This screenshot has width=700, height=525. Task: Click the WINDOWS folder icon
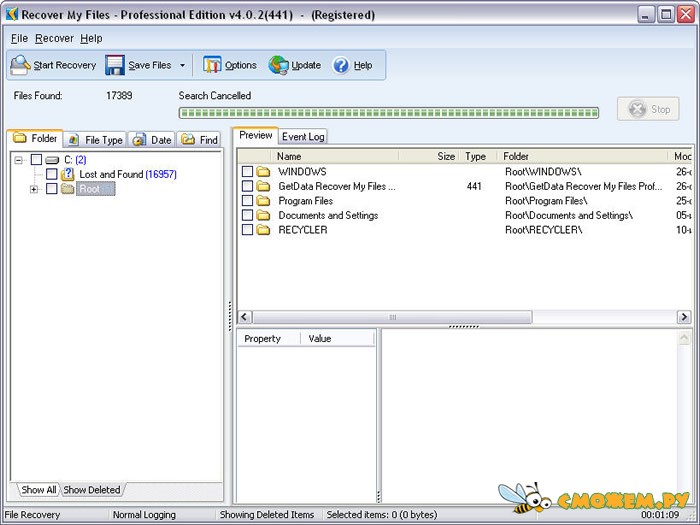coord(263,171)
